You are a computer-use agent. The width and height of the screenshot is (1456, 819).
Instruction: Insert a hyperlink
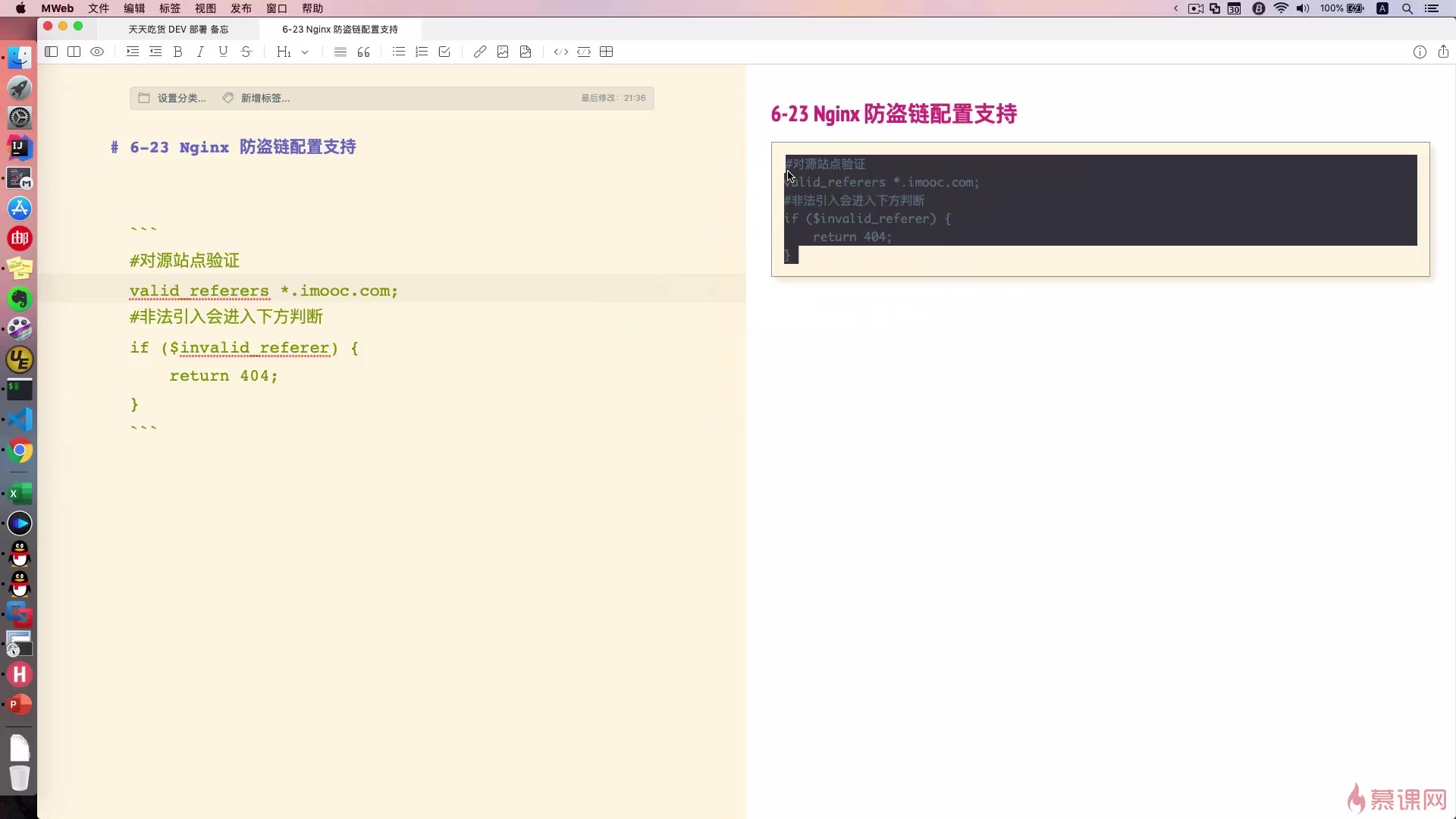tap(479, 52)
